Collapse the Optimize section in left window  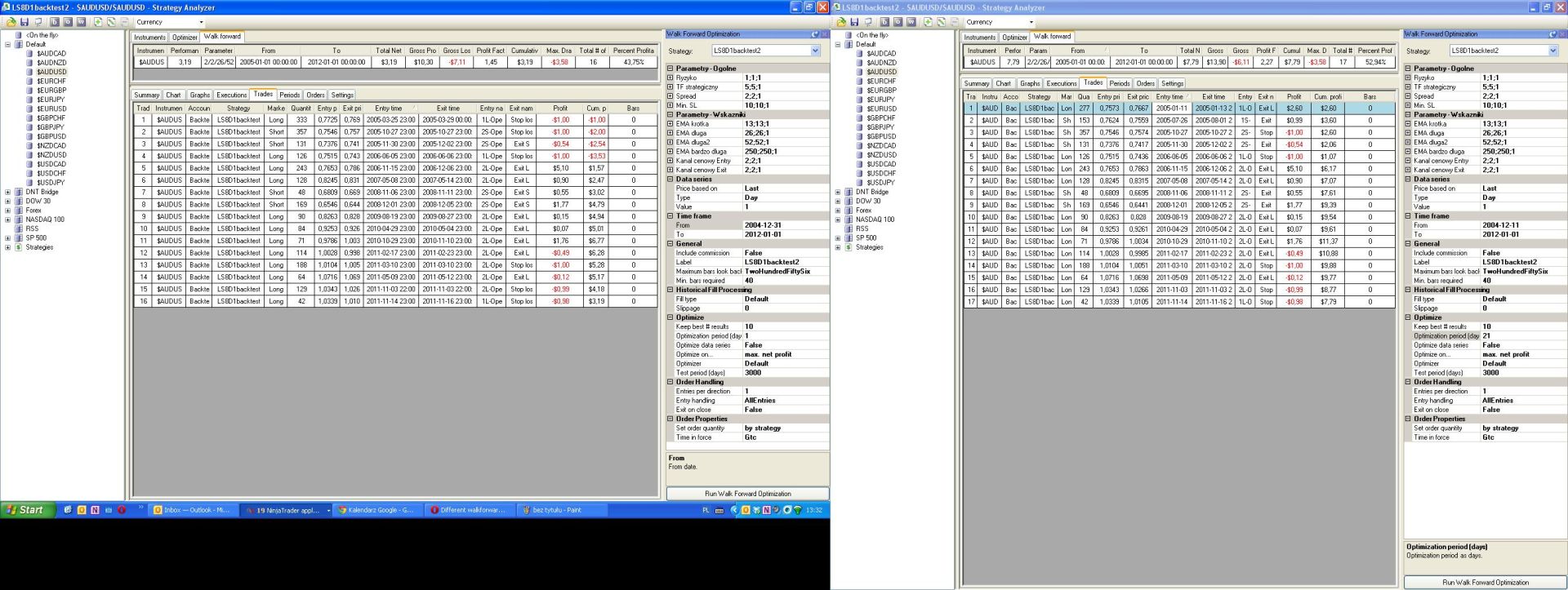coord(670,317)
